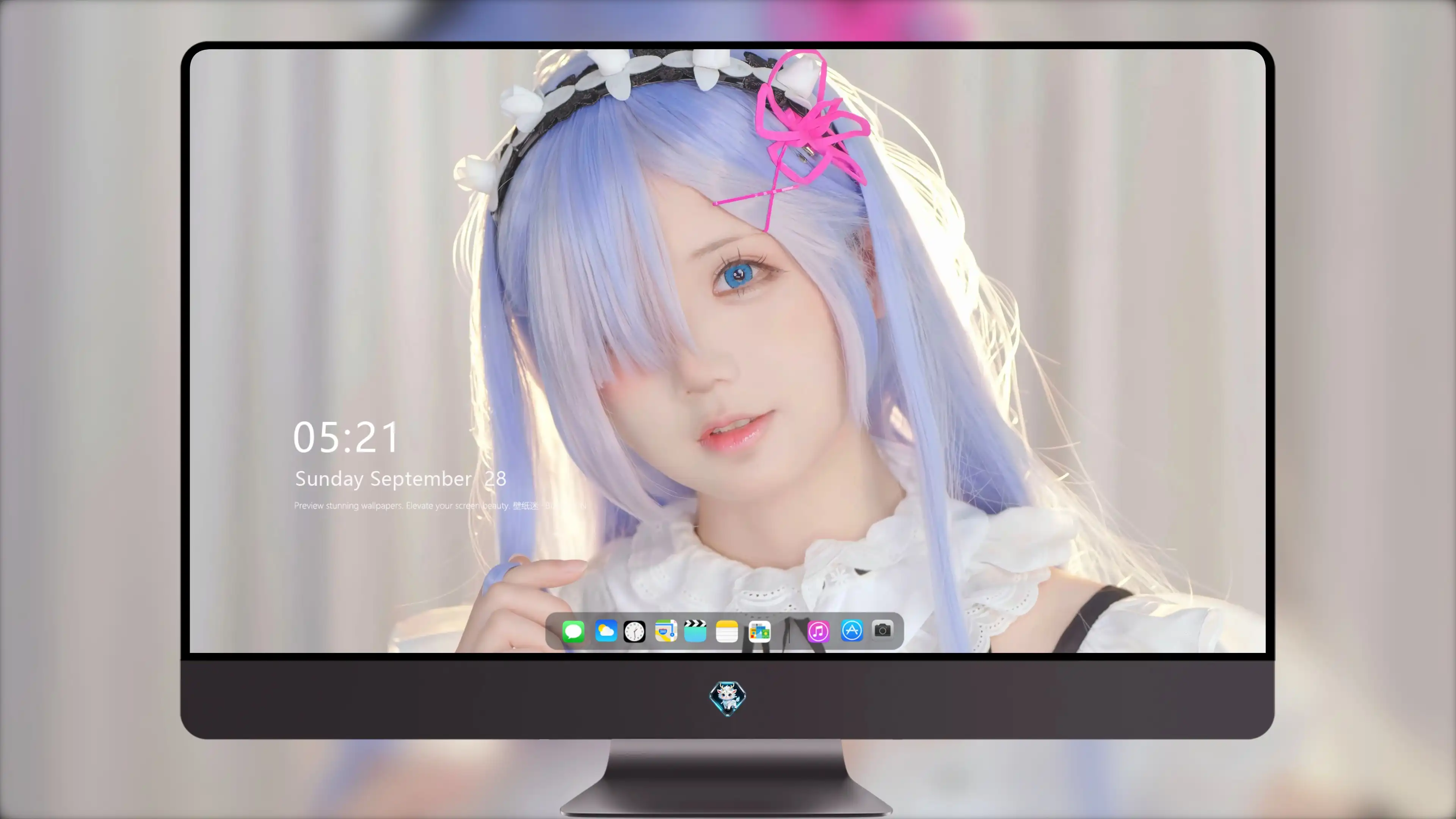Click the 05:21 clock display
The image size is (1456, 819).
pos(346,438)
